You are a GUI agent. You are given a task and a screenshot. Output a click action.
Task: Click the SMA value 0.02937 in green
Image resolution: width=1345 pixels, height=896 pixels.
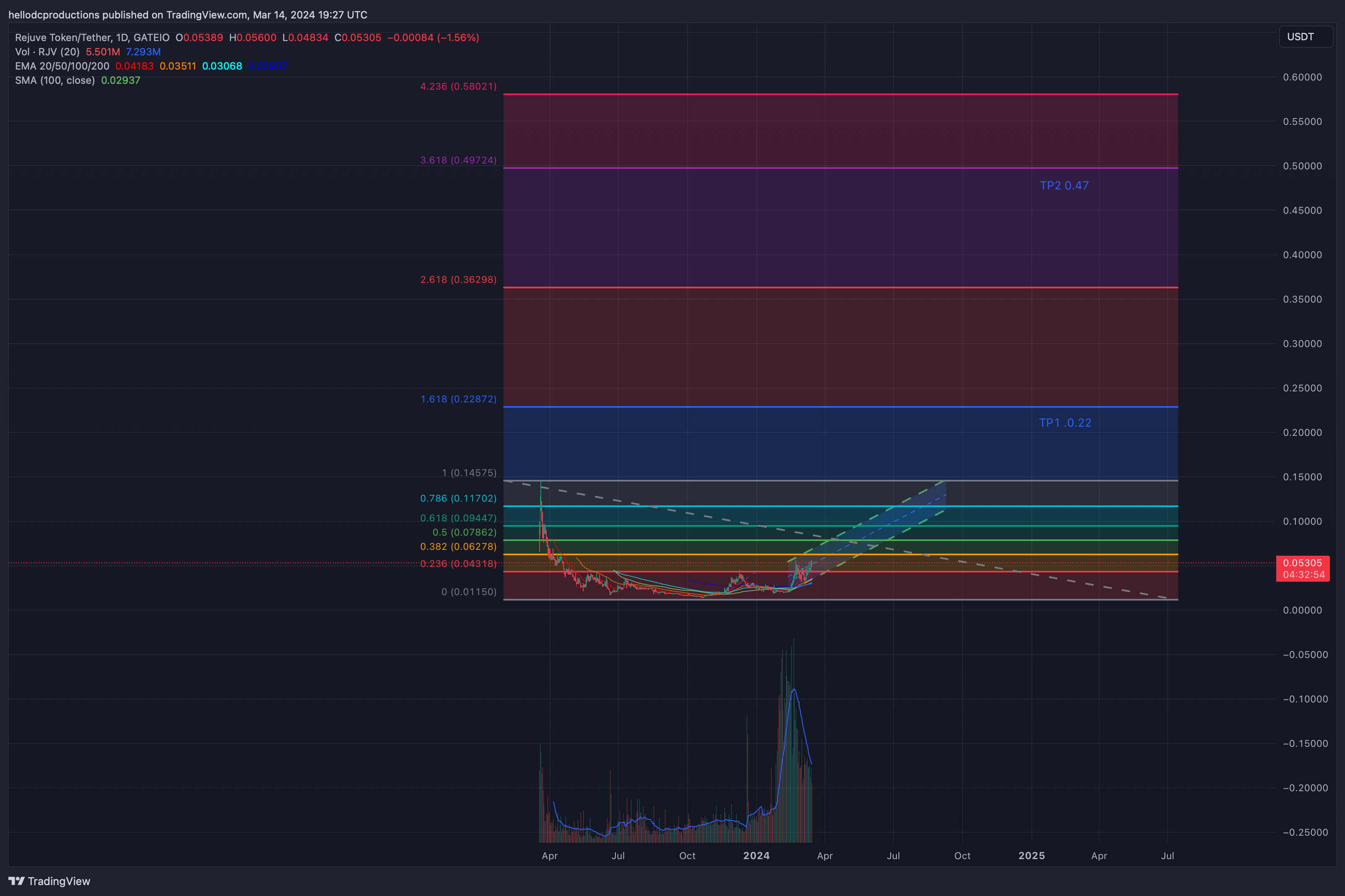121,80
